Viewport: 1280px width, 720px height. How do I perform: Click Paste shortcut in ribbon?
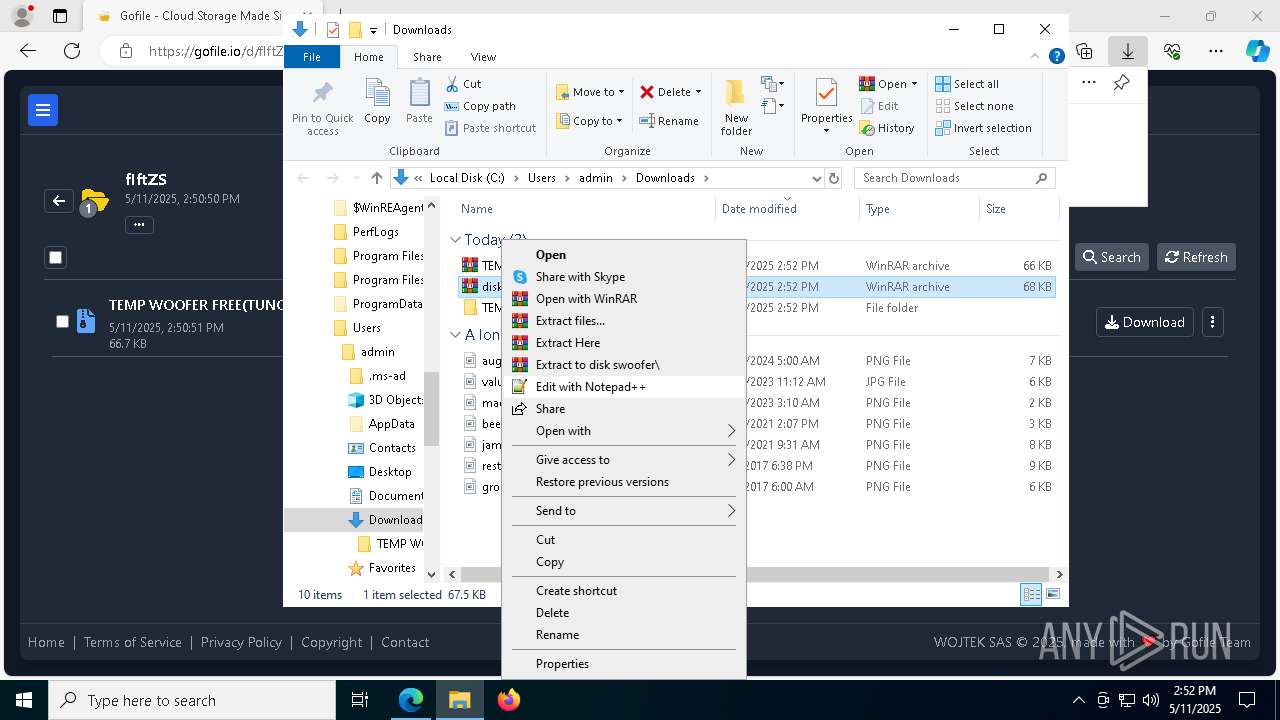pos(490,128)
